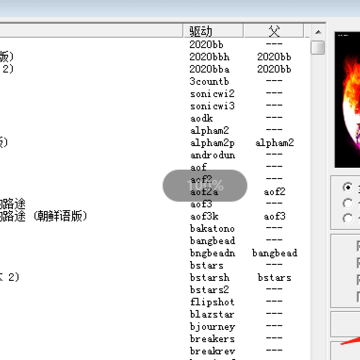Viewport: 360px width, 360px height.
Task: Click parent cell 2020bb in the 2020bbh row
Action: point(274,57)
